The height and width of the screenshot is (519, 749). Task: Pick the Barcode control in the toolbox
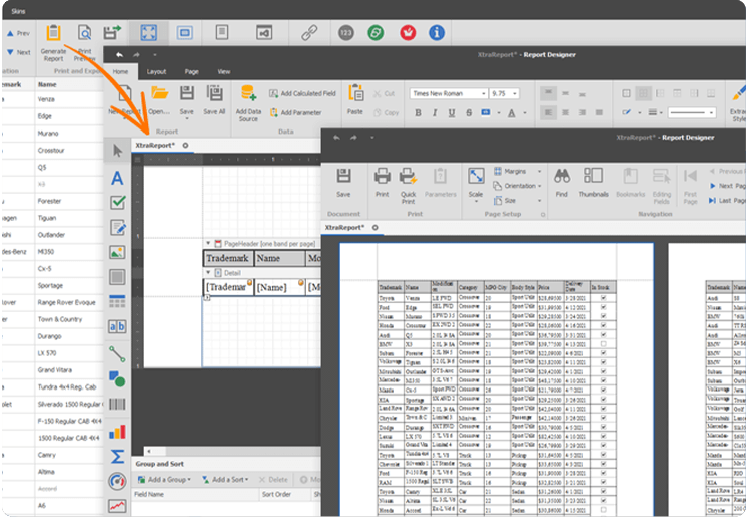117,405
